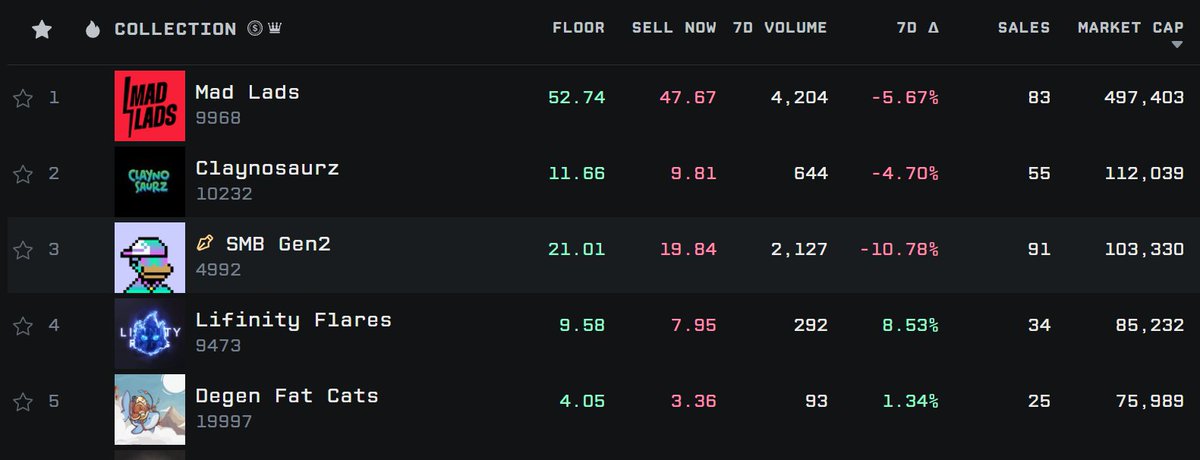Click the descending sort arrow under MARKET CAP
Screen dimensions: 1200x460
[x=1176, y=47]
